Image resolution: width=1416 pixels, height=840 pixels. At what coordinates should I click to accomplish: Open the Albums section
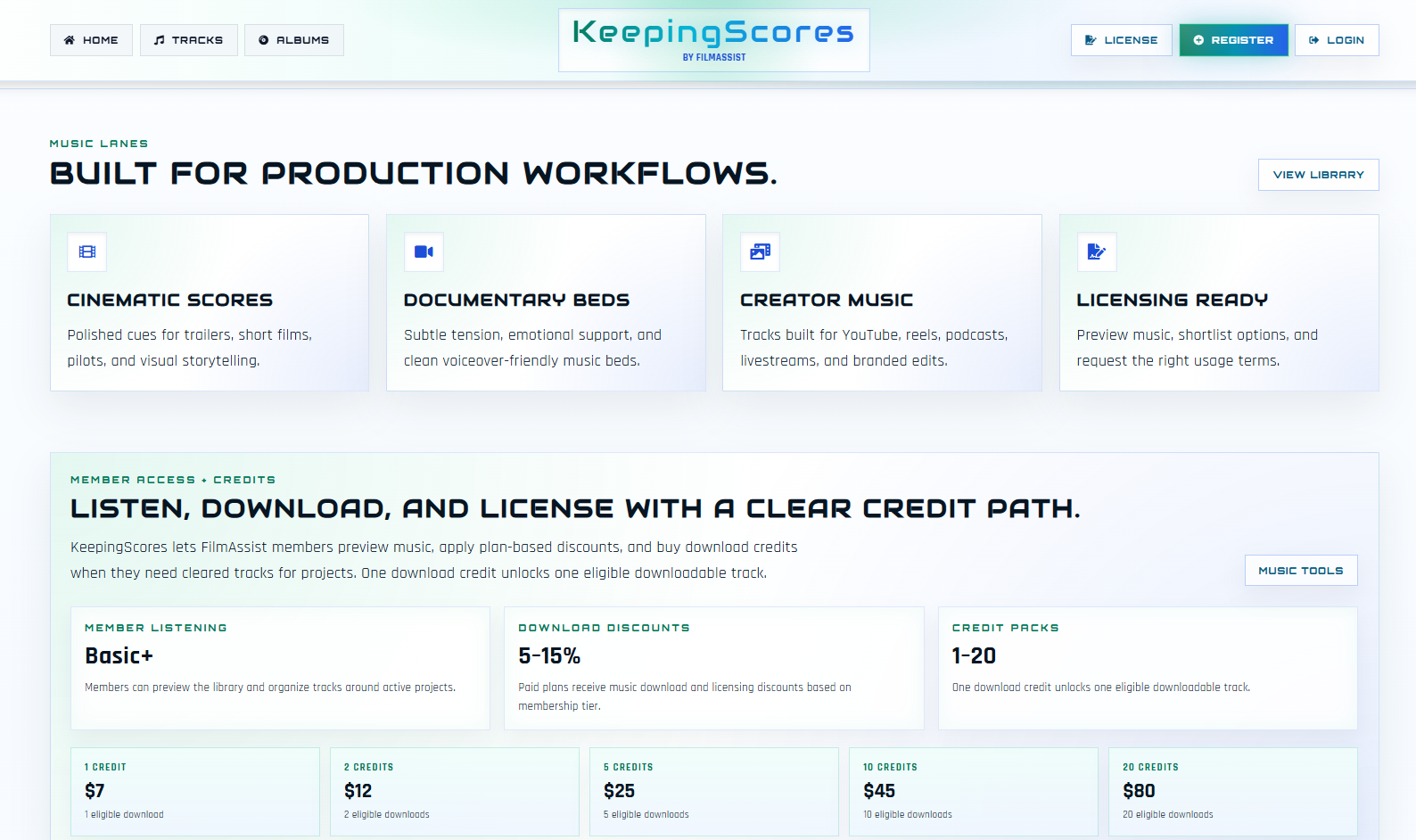(294, 40)
